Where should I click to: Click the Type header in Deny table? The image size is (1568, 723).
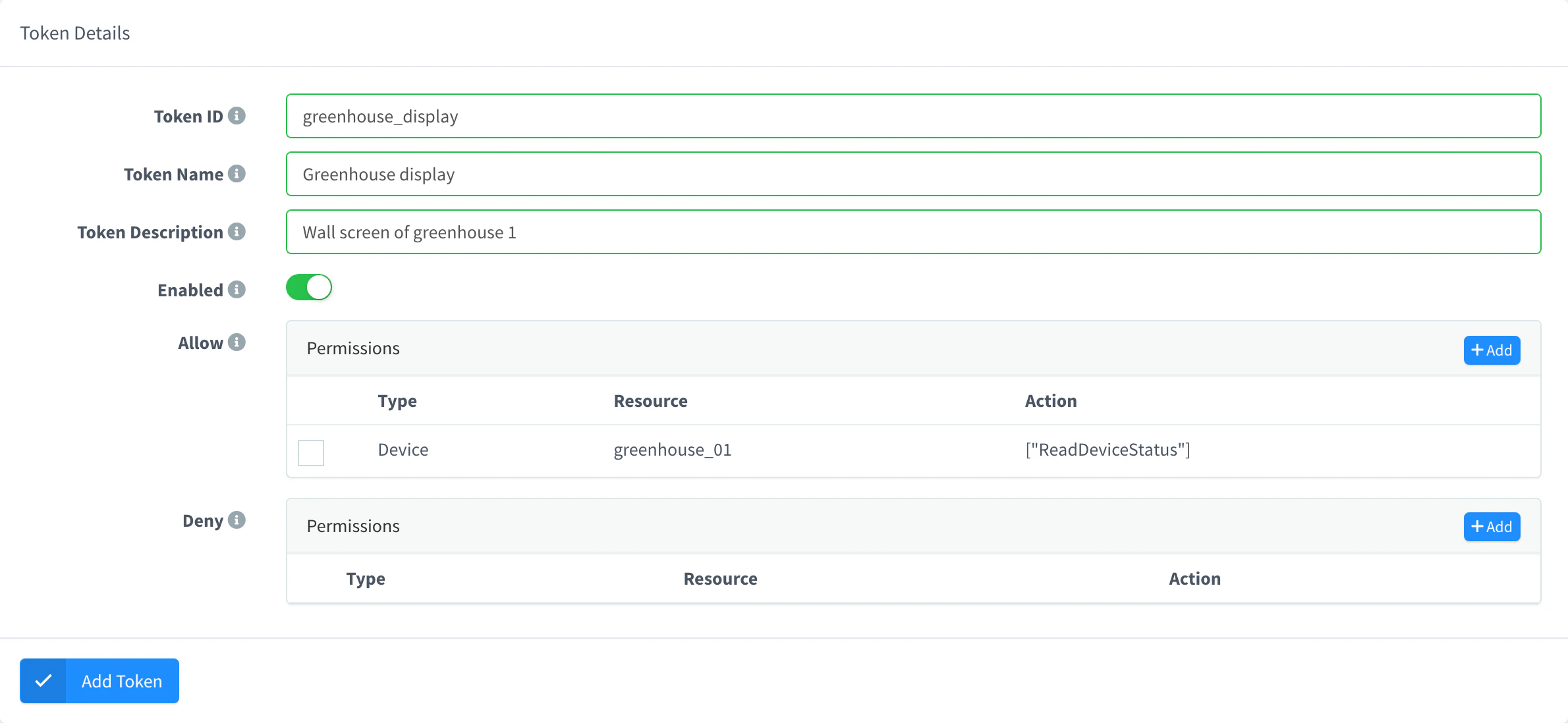[x=366, y=579]
